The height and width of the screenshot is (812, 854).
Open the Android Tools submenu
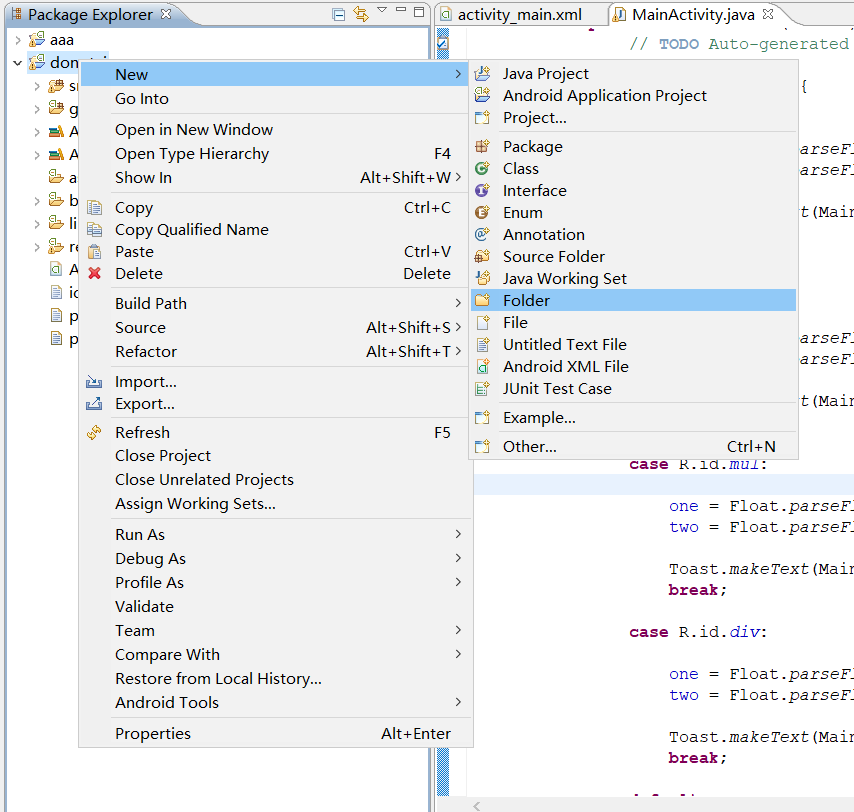(276, 703)
